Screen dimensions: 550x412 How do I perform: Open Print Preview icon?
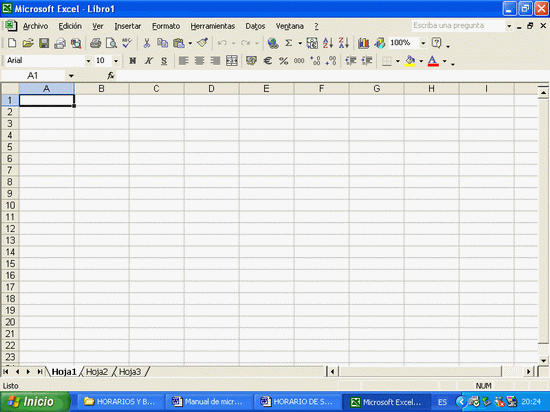(111, 43)
